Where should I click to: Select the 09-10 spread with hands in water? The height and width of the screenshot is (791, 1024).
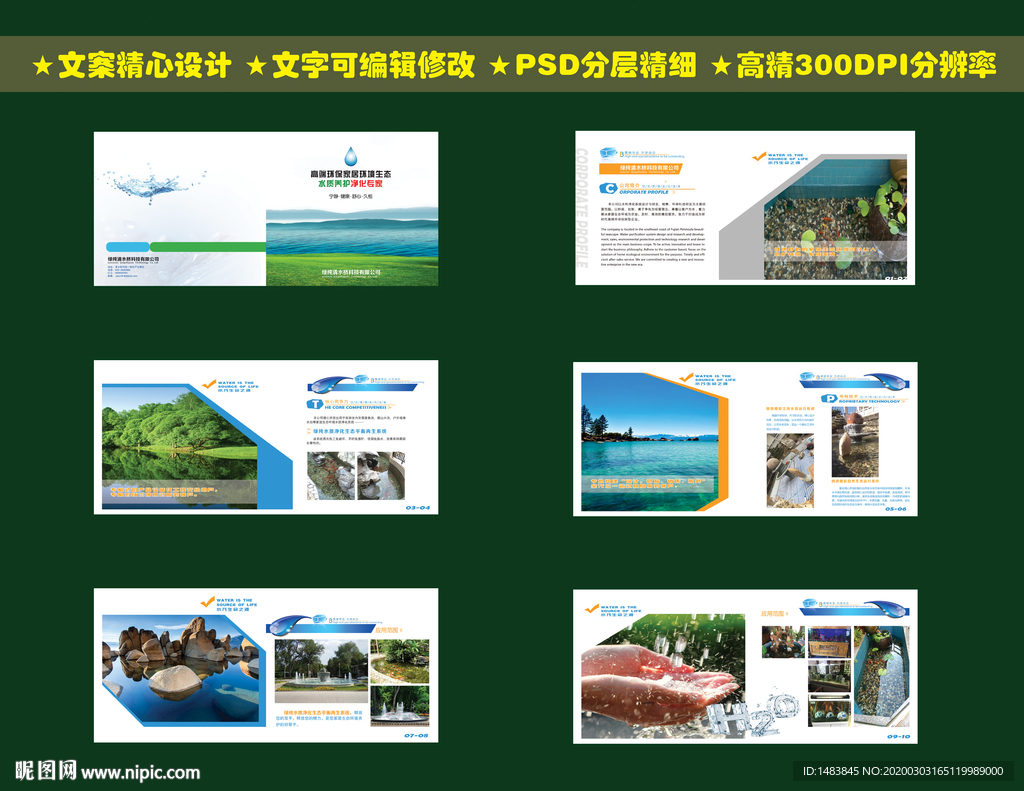pos(745,666)
